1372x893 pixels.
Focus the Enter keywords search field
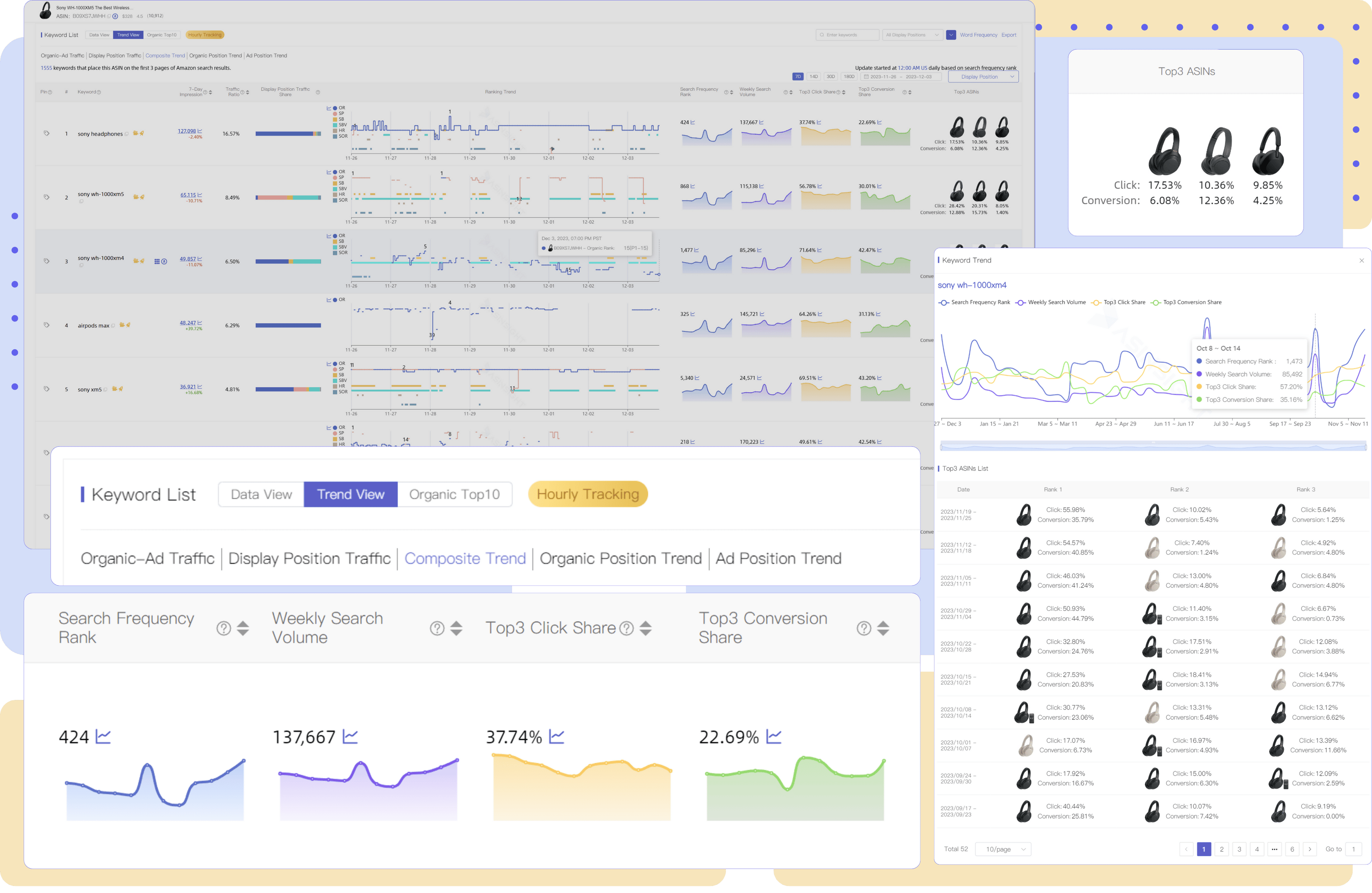click(847, 34)
